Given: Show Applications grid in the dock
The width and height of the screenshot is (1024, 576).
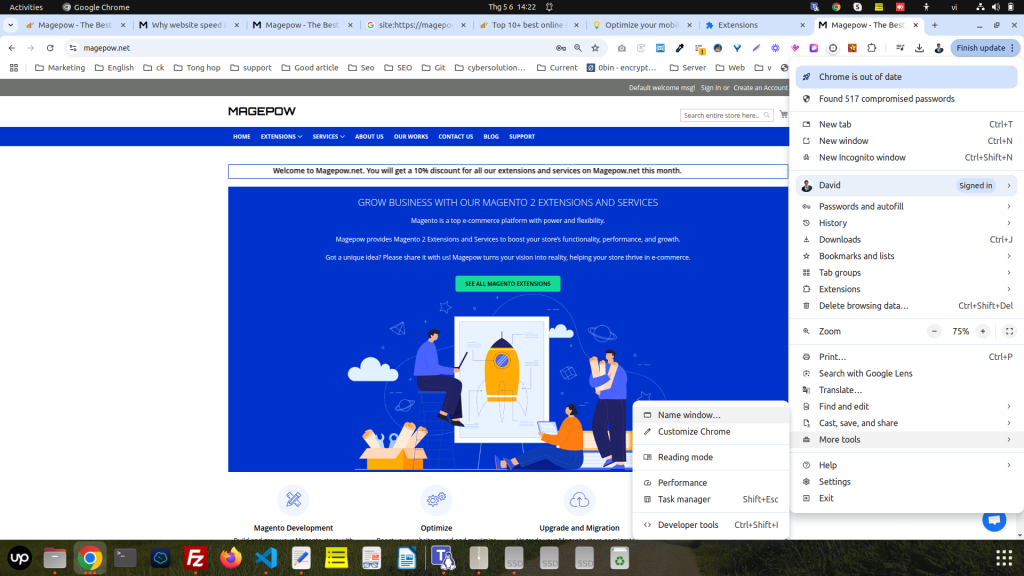Looking at the screenshot, I should (x=1003, y=558).
